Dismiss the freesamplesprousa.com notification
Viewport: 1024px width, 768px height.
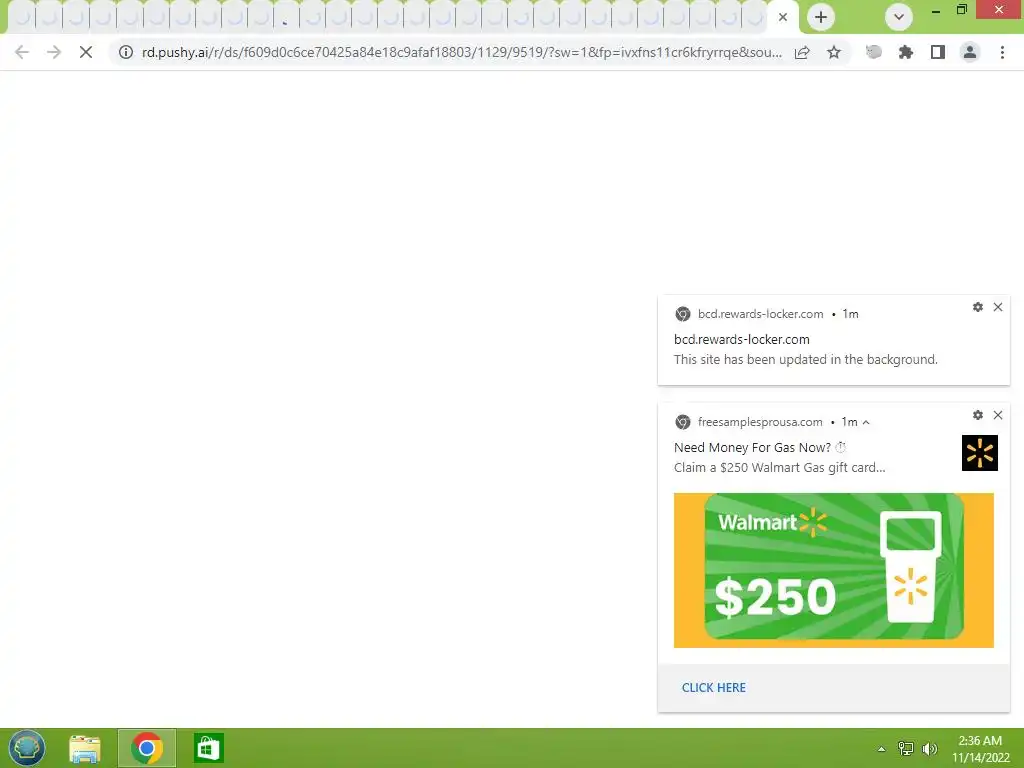(x=998, y=415)
